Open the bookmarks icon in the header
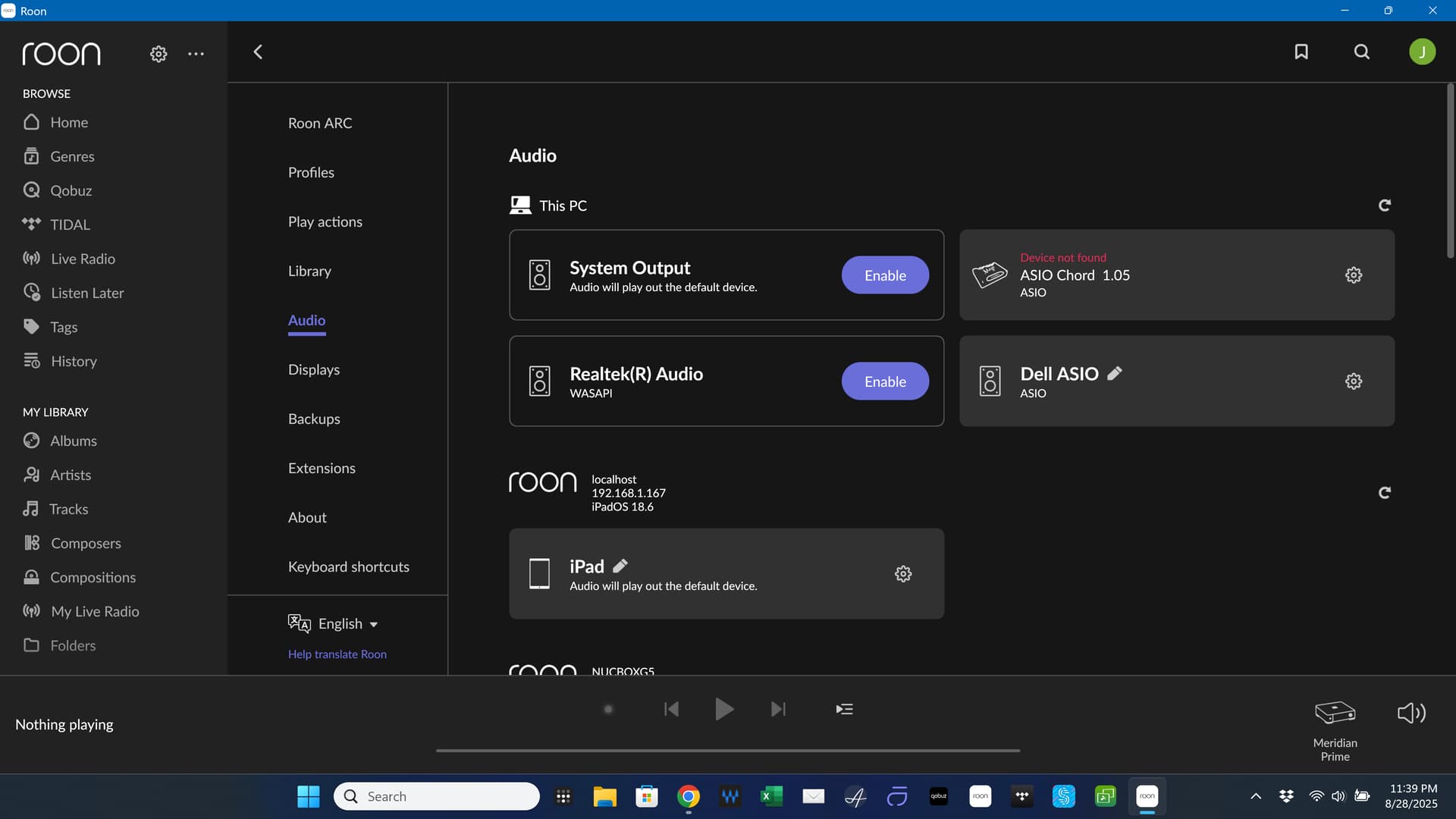 [1301, 52]
